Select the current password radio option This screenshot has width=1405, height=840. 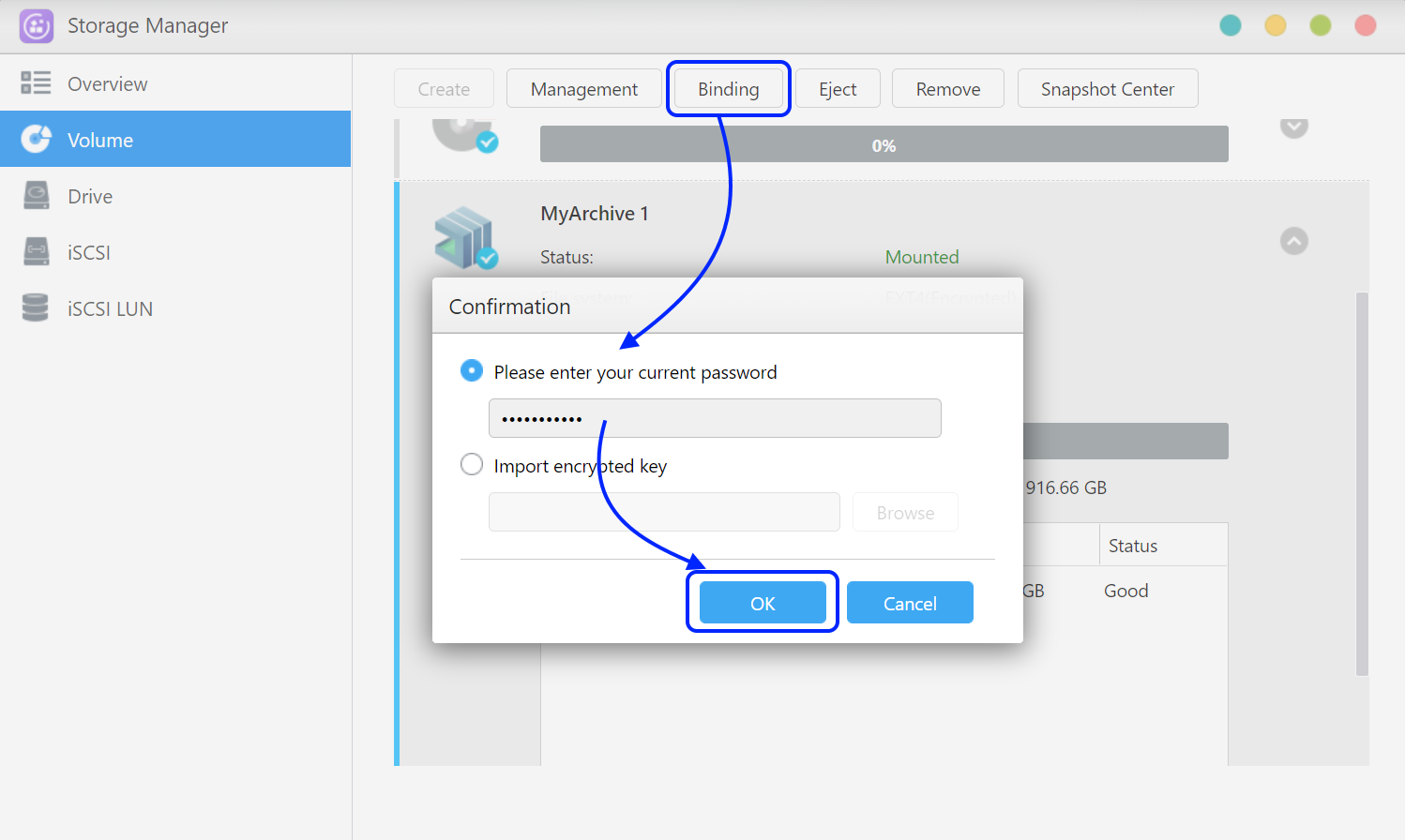pos(472,371)
